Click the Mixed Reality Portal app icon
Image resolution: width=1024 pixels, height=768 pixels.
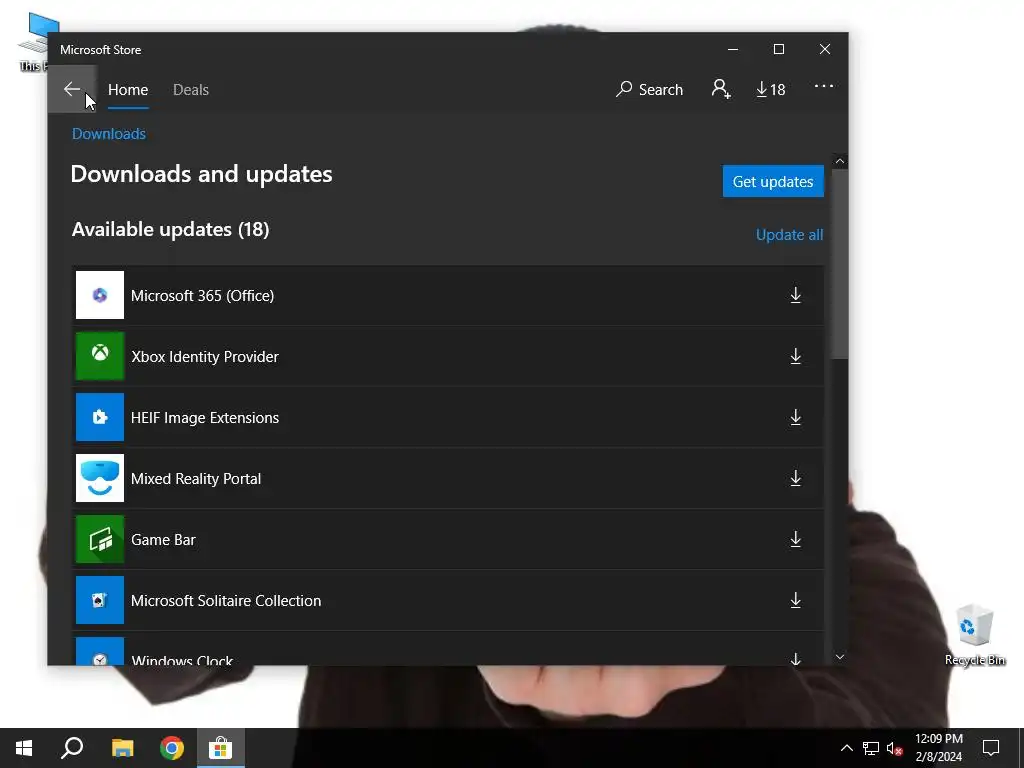coord(100,478)
